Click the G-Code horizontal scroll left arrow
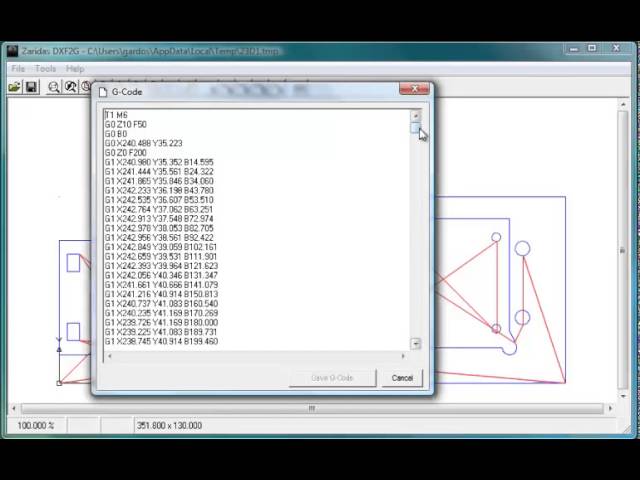Image resolution: width=640 pixels, height=480 pixels. pyautogui.click(x=109, y=356)
